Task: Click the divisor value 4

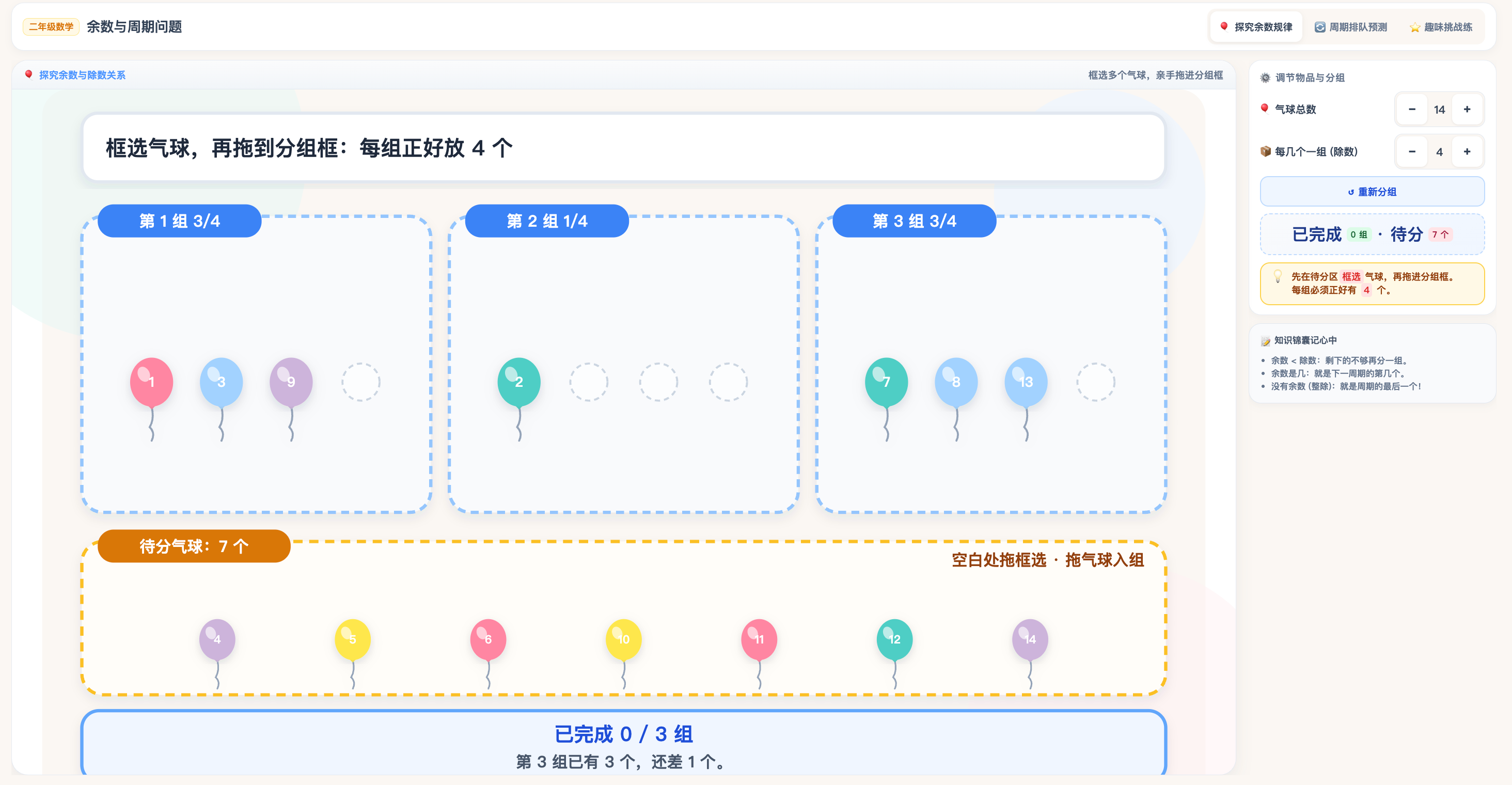Action: pyautogui.click(x=1439, y=152)
